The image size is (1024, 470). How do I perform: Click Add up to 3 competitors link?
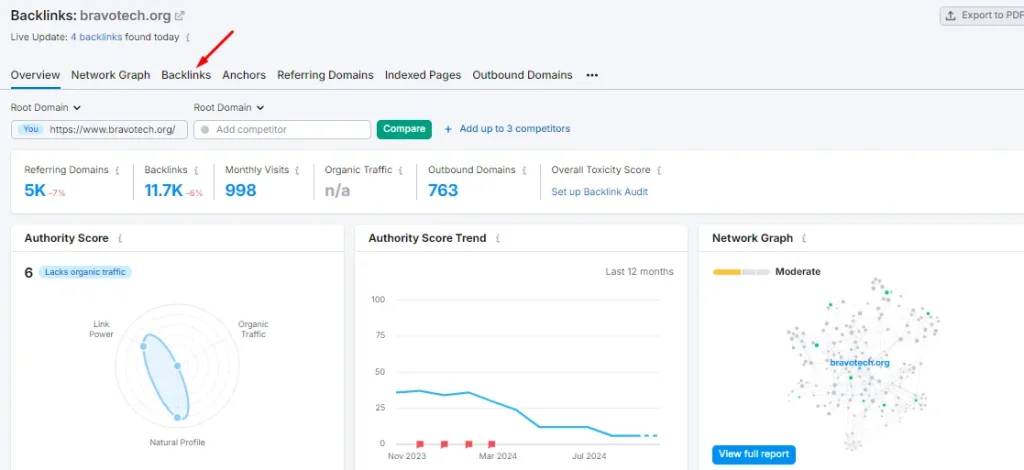pyautogui.click(x=515, y=129)
